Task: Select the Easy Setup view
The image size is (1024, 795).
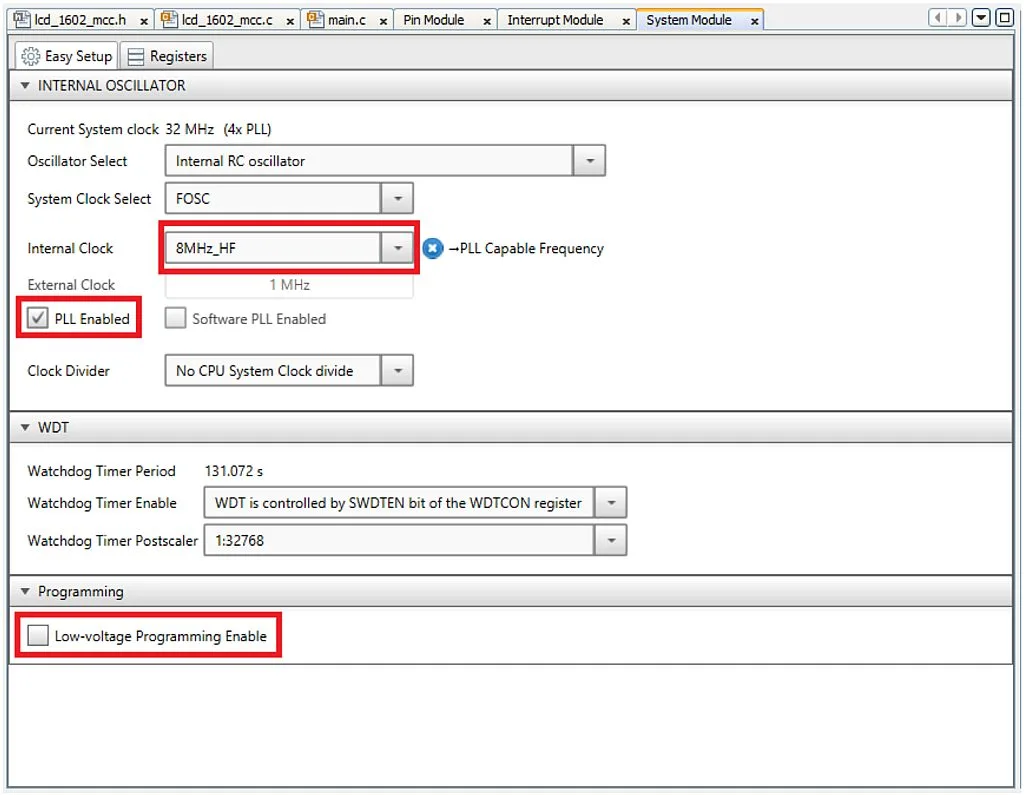Action: [67, 56]
